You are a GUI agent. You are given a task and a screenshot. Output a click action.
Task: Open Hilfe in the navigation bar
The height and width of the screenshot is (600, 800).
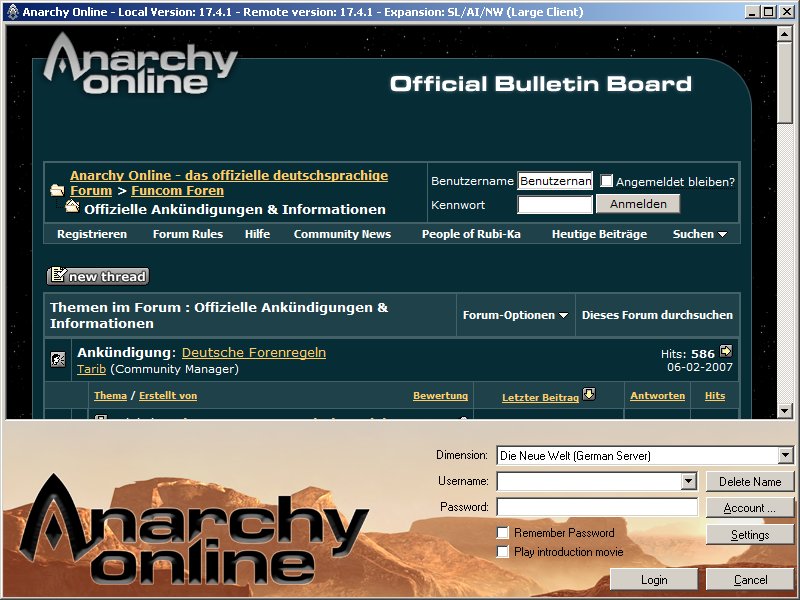[x=257, y=234]
